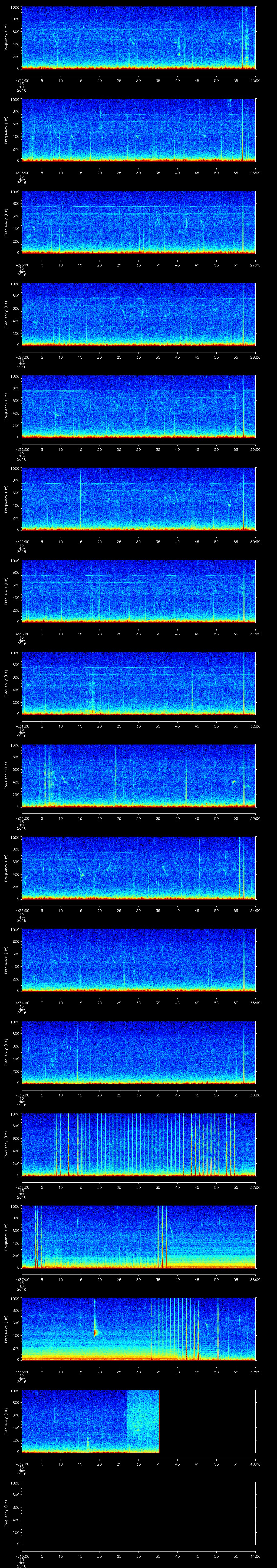277x1568 pixels.
Task: Select the spectrogram panel beginning at 4:28:00
Action: 138,407
